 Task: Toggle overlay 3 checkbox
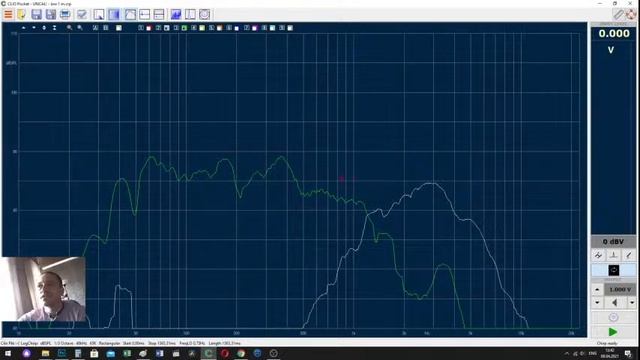[x=176, y=28]
